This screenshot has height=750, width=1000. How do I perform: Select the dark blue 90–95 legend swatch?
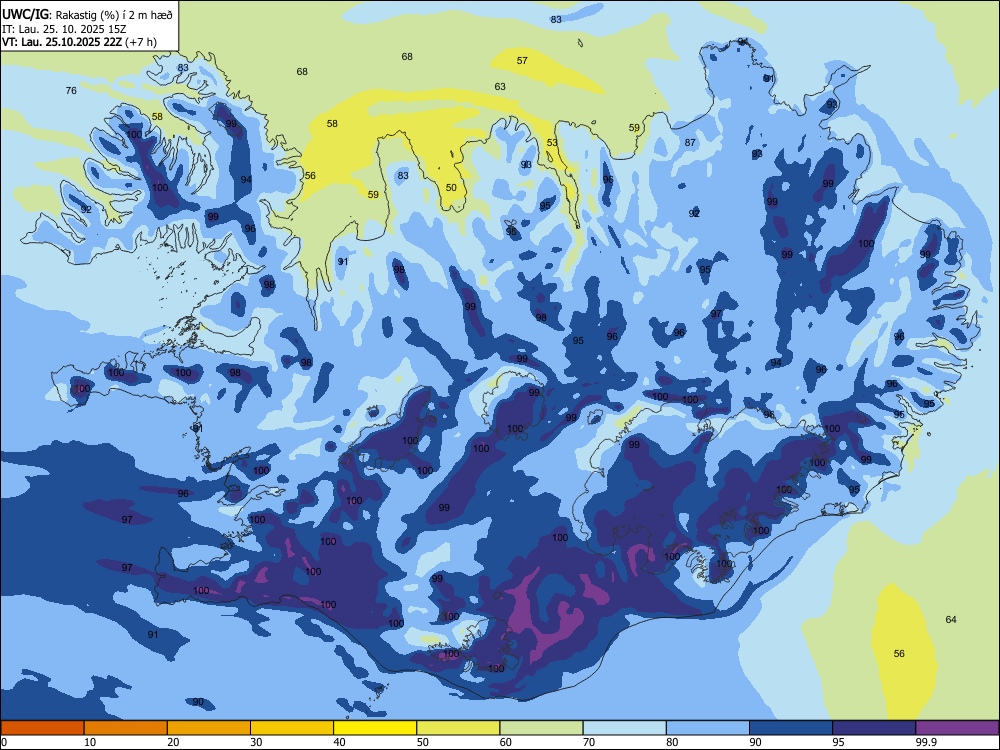tap(791, 728)
